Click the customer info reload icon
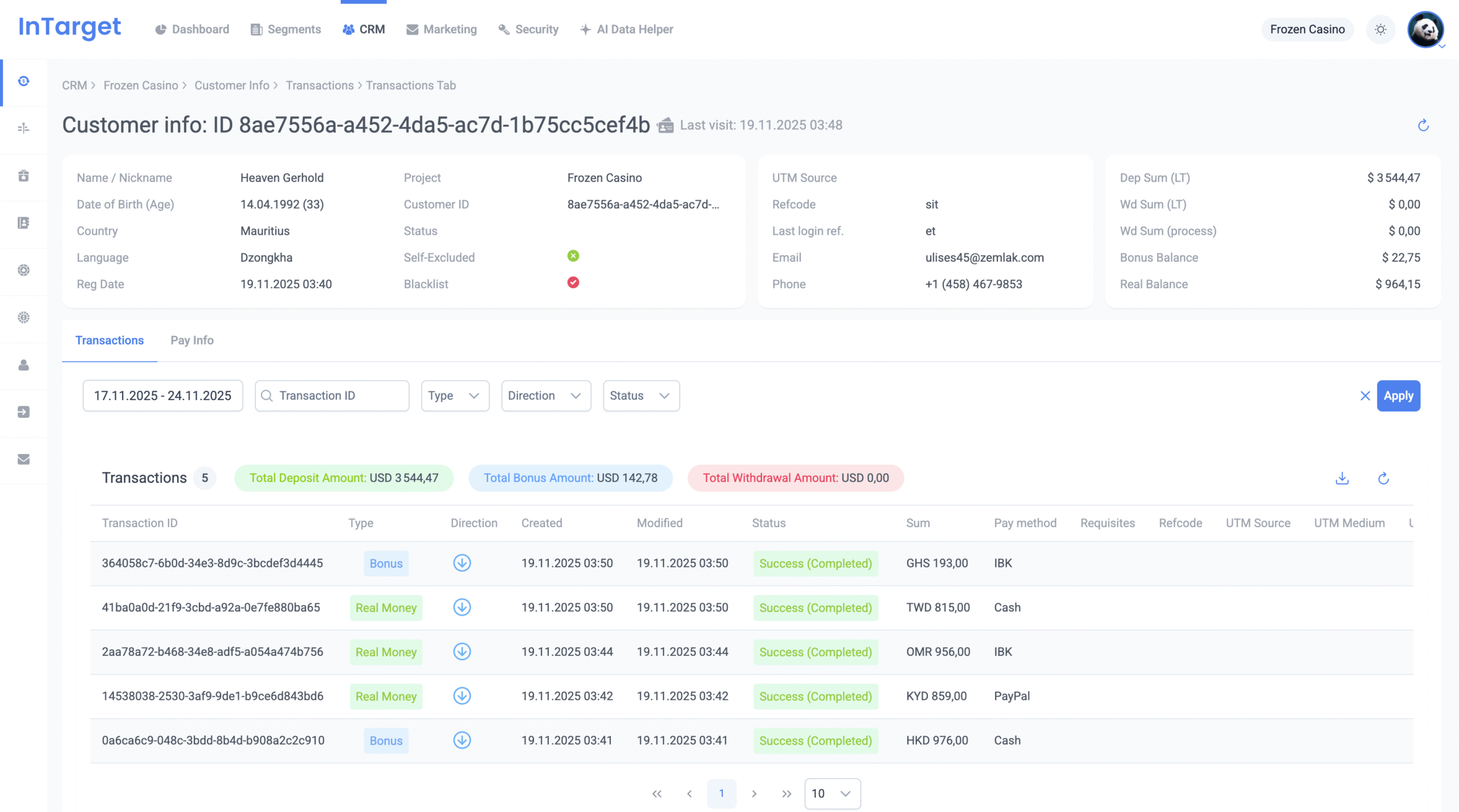Viewport: 1459px width, 812px height. point(1423,125)
